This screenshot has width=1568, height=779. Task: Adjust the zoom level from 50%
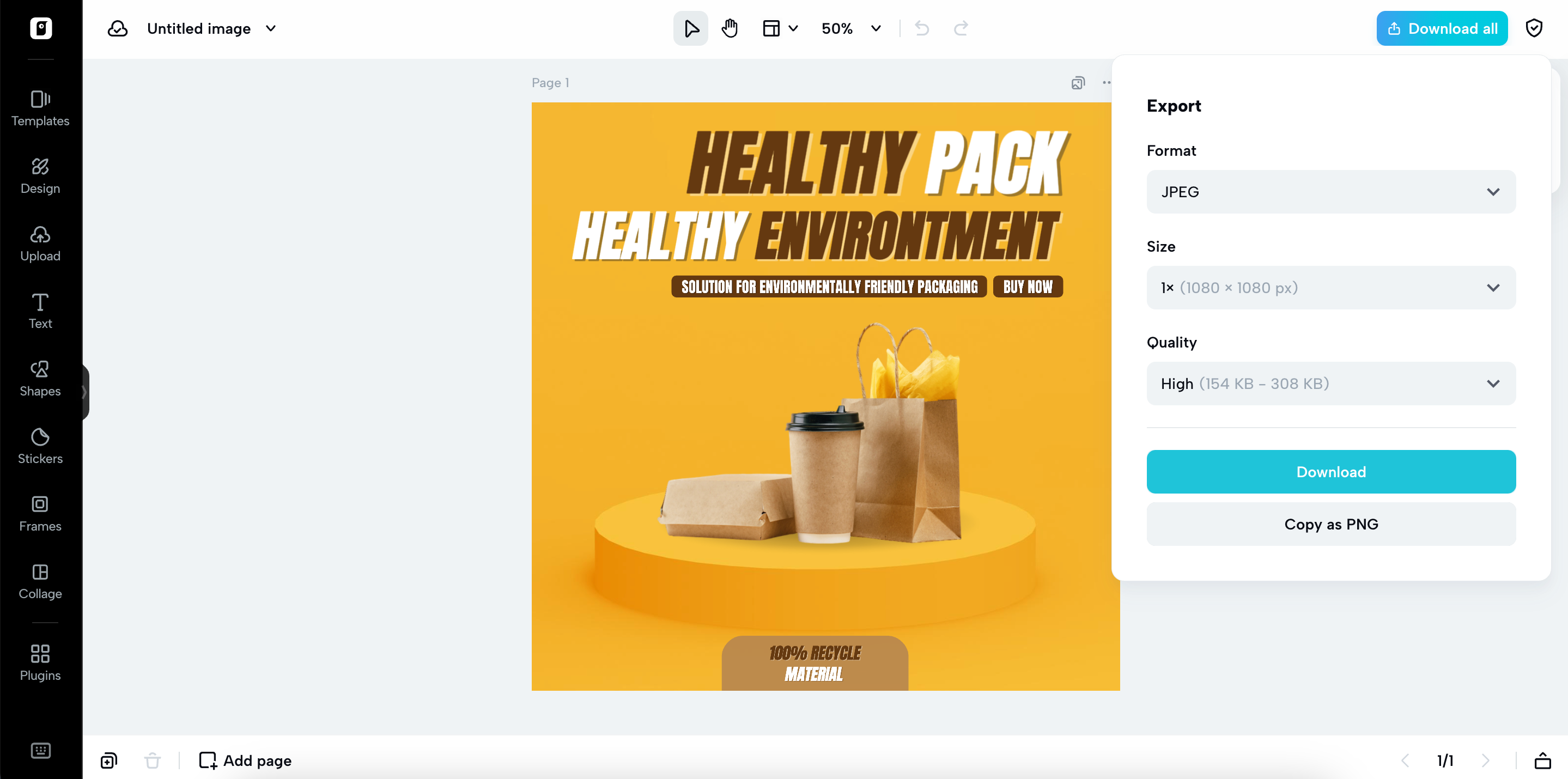(851, 28)
